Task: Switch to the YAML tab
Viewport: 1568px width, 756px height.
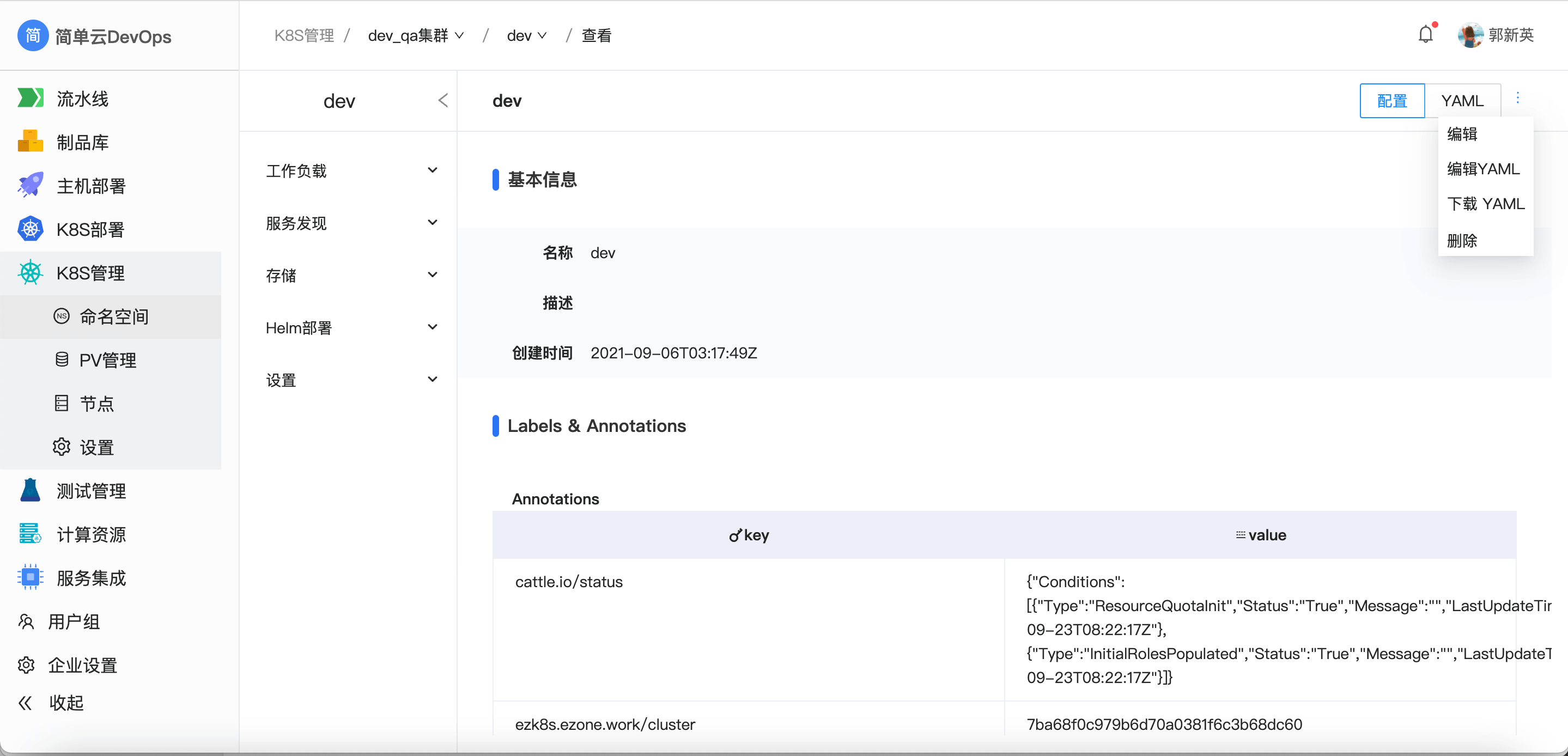Action: point(1462,100)
